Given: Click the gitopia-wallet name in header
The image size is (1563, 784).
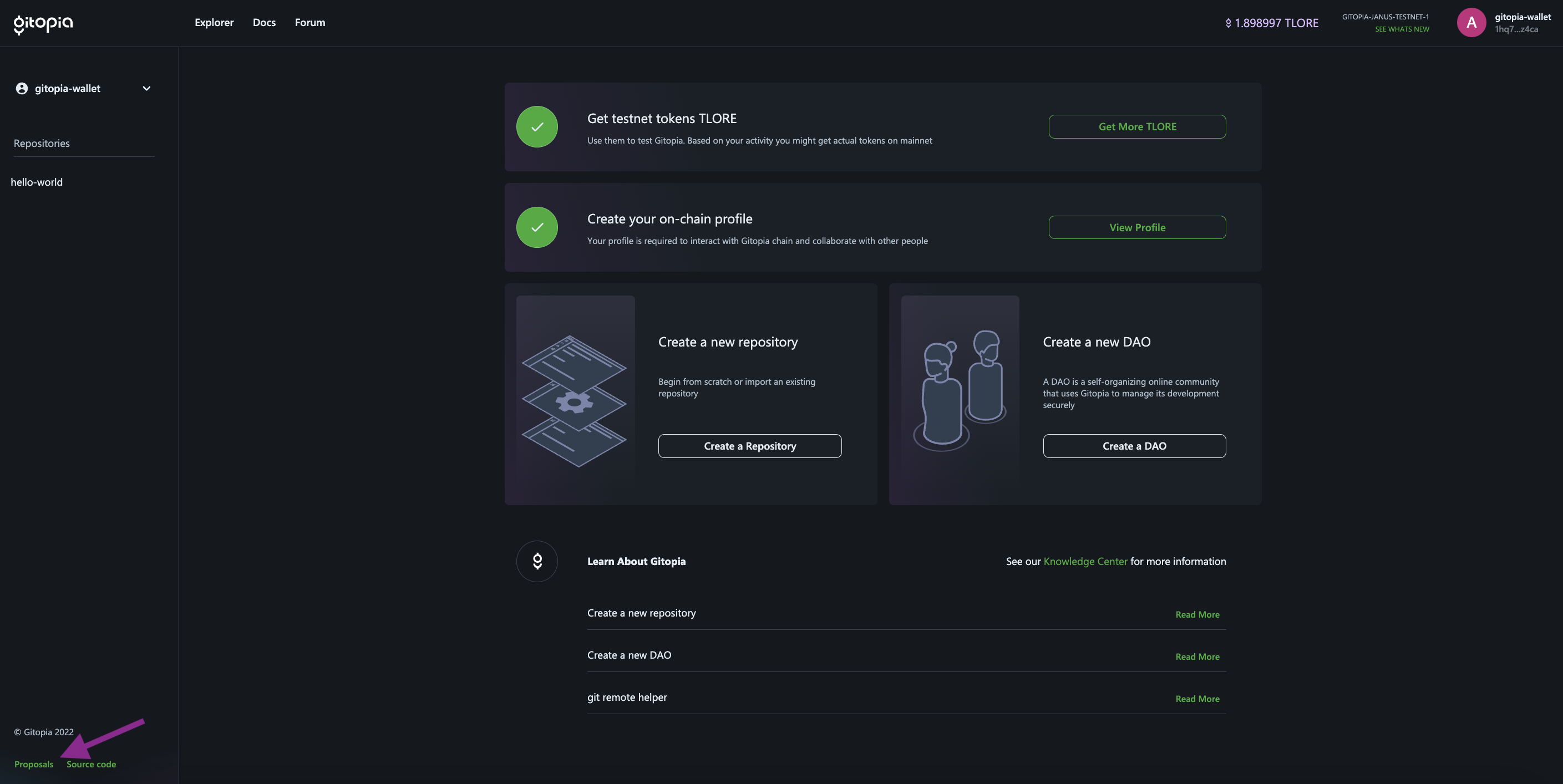Looking at the screenshot, I should pyautogui.click(x=1523, y=17).
